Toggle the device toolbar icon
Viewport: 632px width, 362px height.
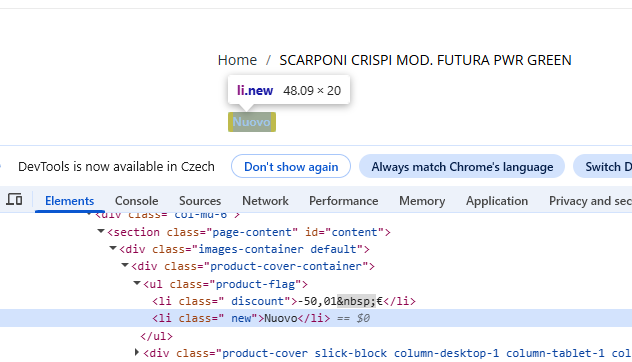(15, 200)
